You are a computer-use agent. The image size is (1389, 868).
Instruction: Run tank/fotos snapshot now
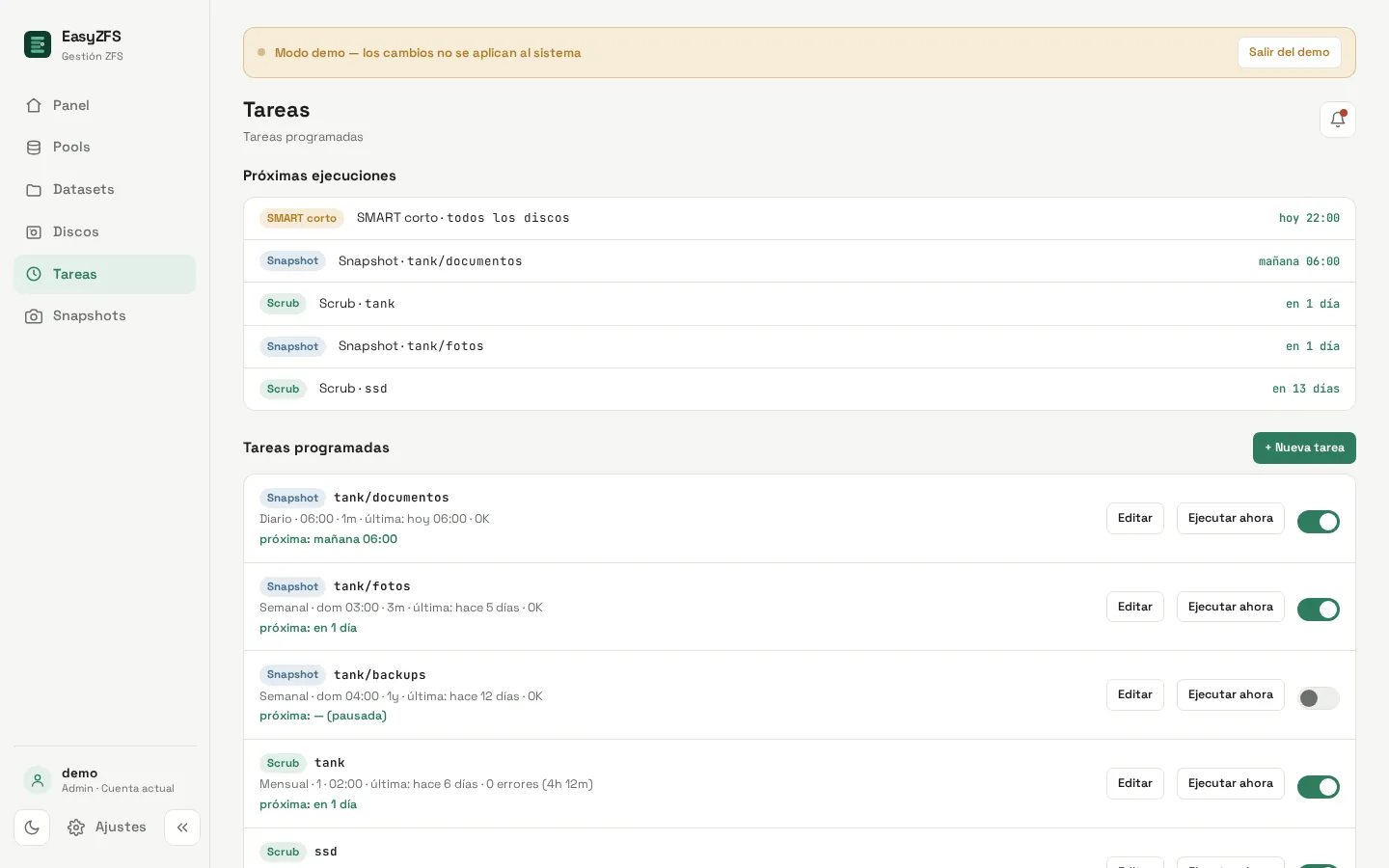coord(1231,607)
